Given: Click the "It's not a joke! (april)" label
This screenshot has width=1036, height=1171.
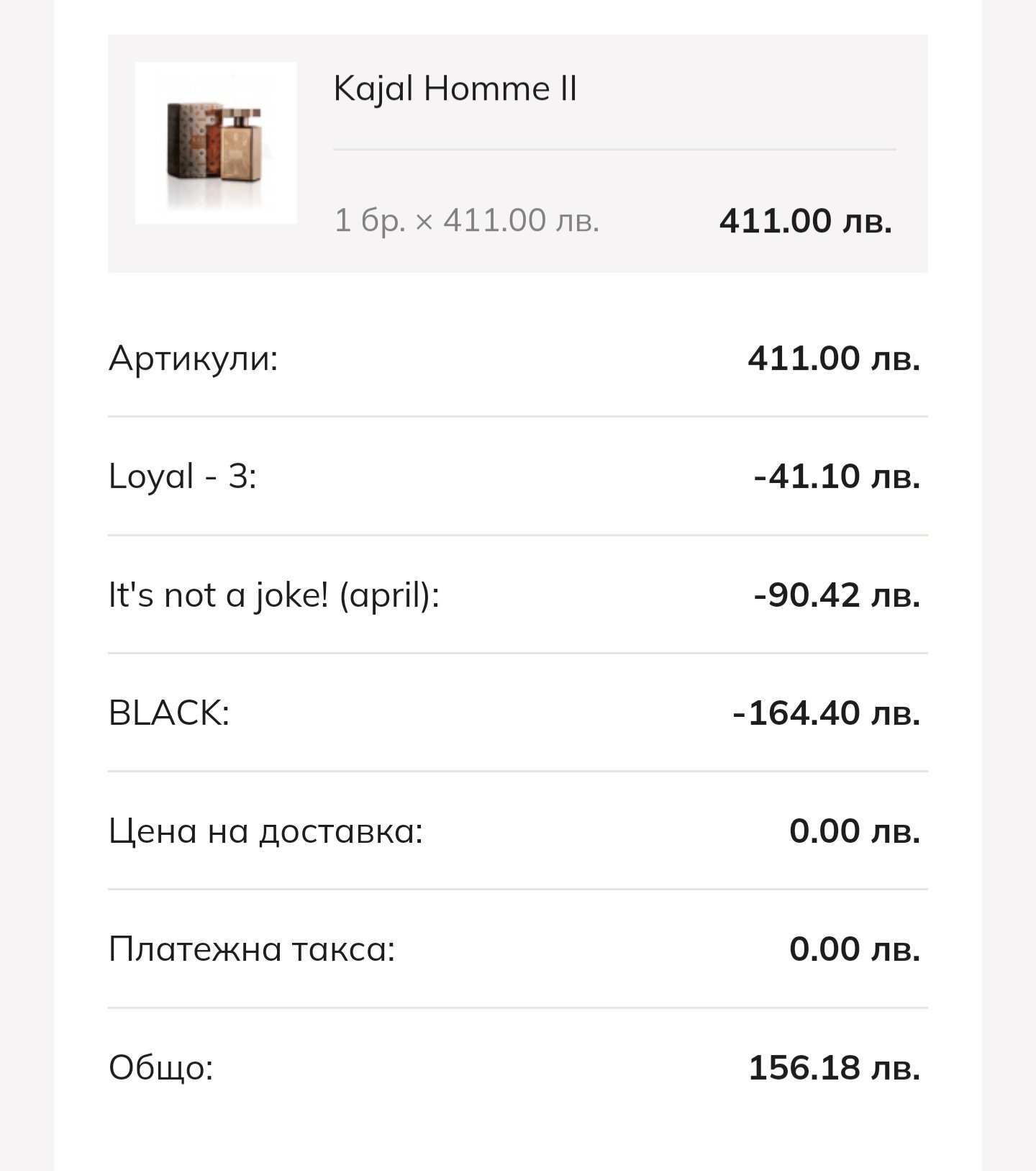Looking at the screenshot, I should coord(273,595).
